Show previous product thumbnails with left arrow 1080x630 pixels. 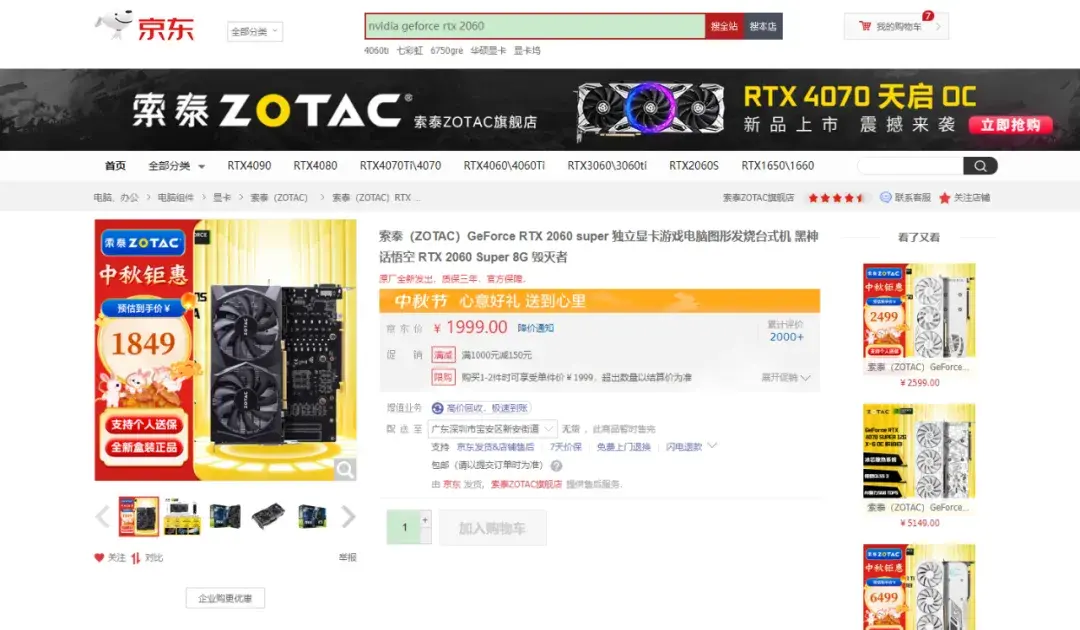(103, 516)
